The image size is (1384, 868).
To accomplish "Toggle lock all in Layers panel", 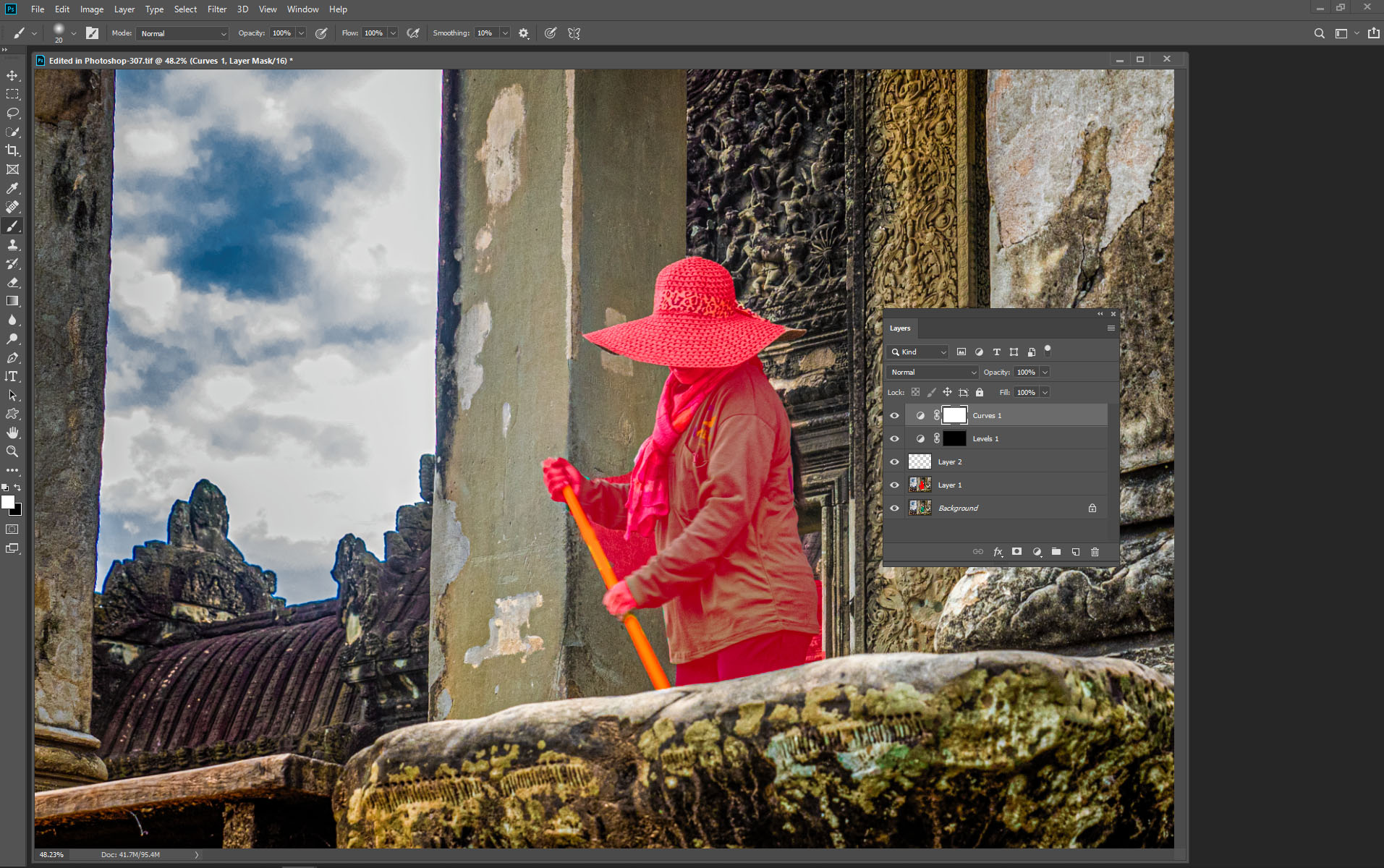I will coord(980,392).
